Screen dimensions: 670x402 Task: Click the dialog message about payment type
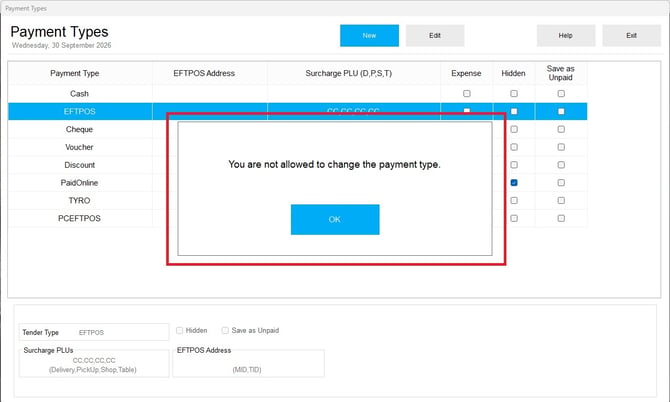coord(335,164)
